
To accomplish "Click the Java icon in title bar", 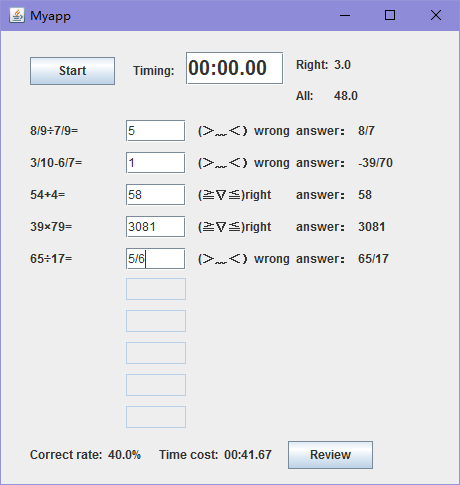I will (17, 15).
